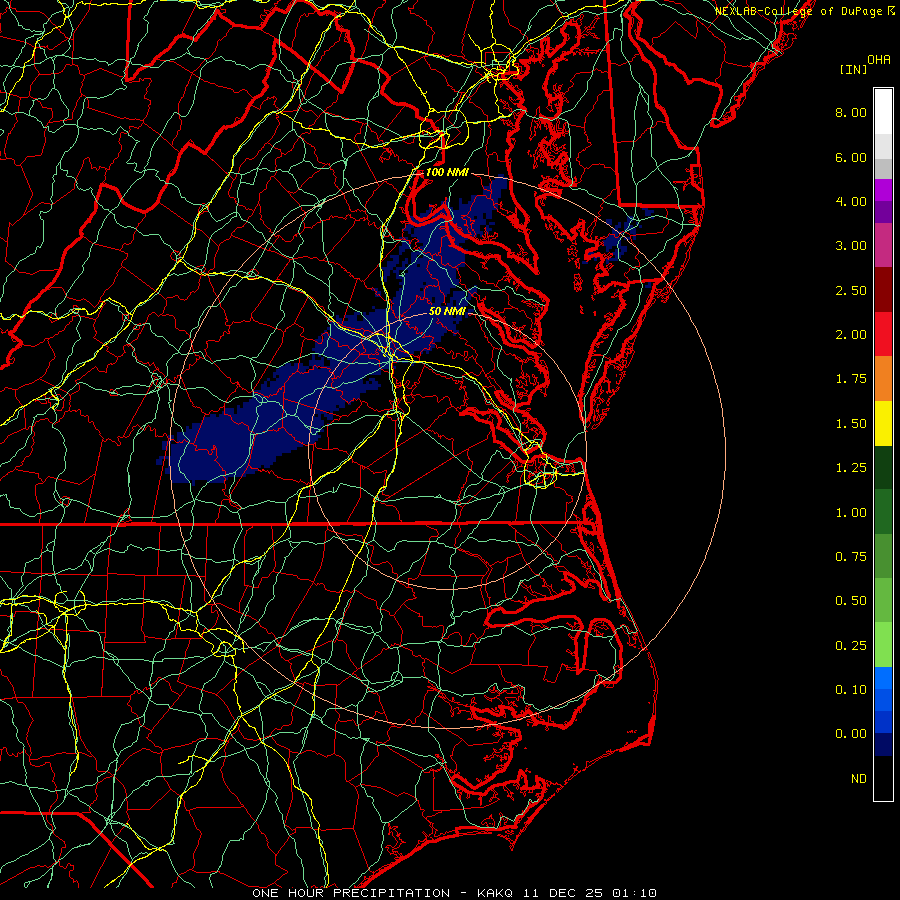Screen dimensions: 900x900
Task: Select the 1.75 legend value
Action: pos(851,379)
